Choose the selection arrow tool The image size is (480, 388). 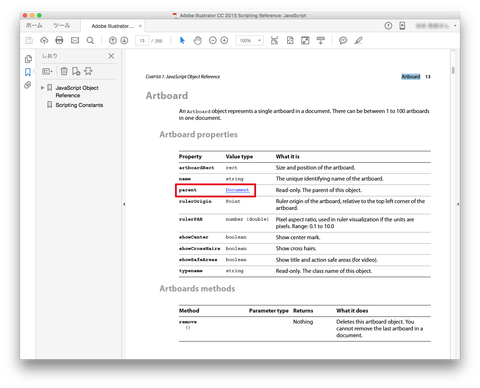182,40
